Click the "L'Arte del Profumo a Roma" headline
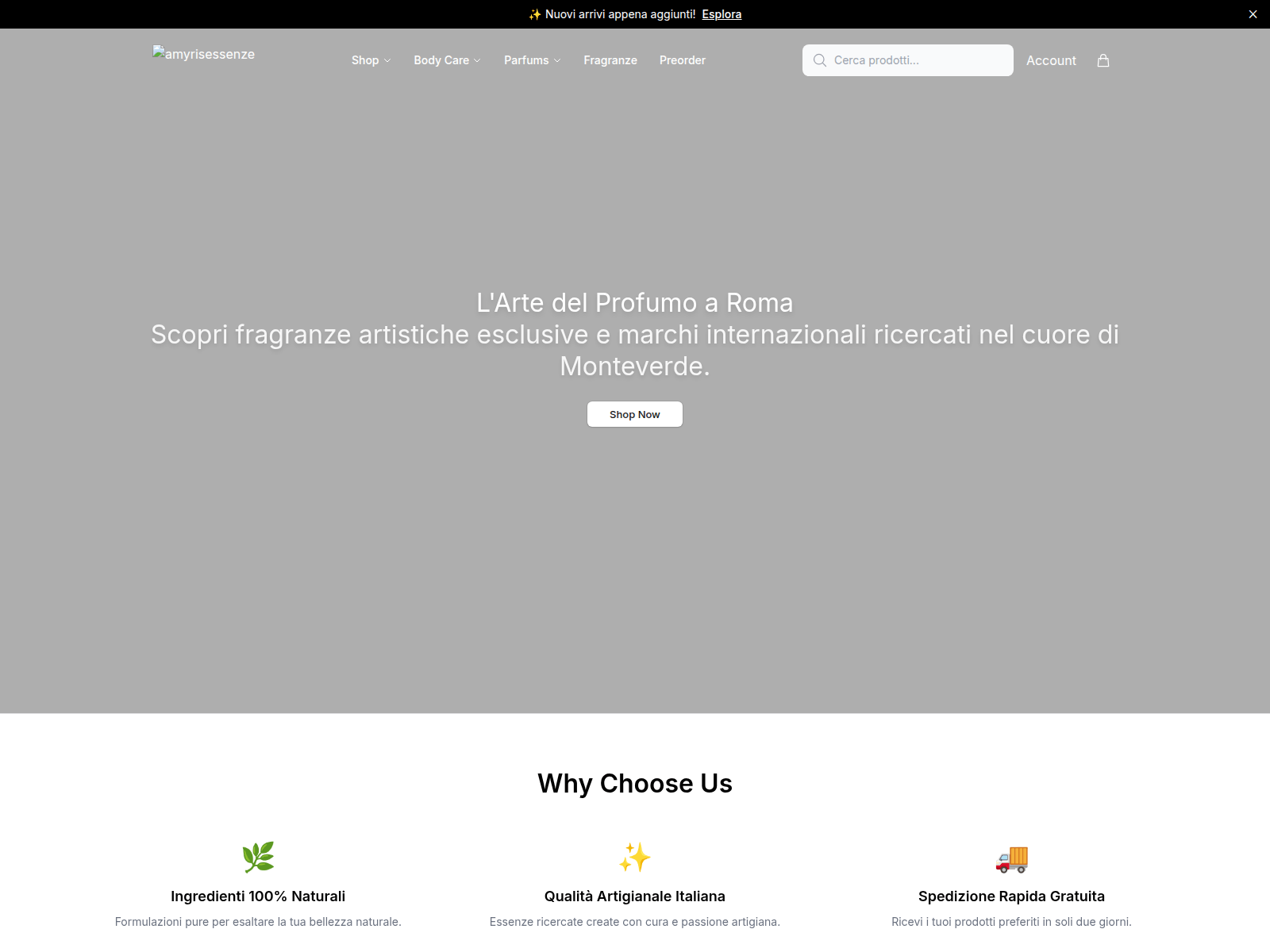This screenshot has height=952, width=1270. pyautogui.click(x=635, y=303)
